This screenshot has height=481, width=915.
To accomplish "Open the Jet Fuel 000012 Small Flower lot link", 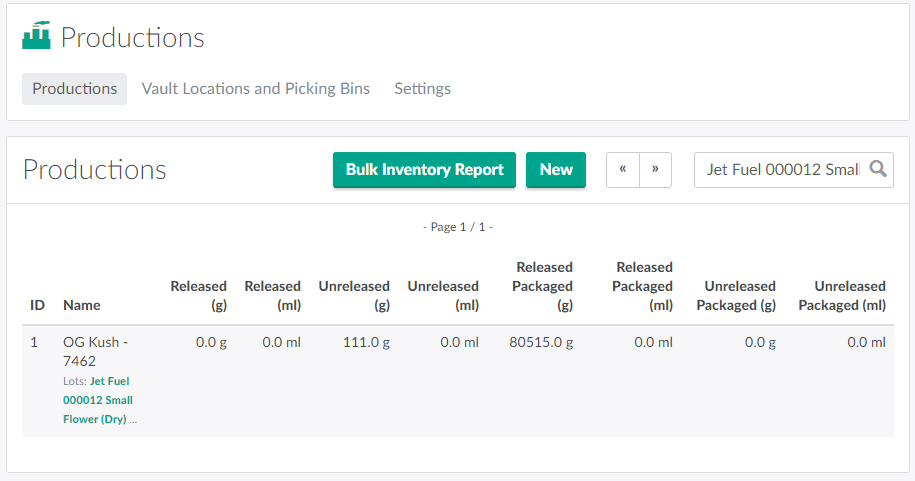I will click(x=110, y=400).
